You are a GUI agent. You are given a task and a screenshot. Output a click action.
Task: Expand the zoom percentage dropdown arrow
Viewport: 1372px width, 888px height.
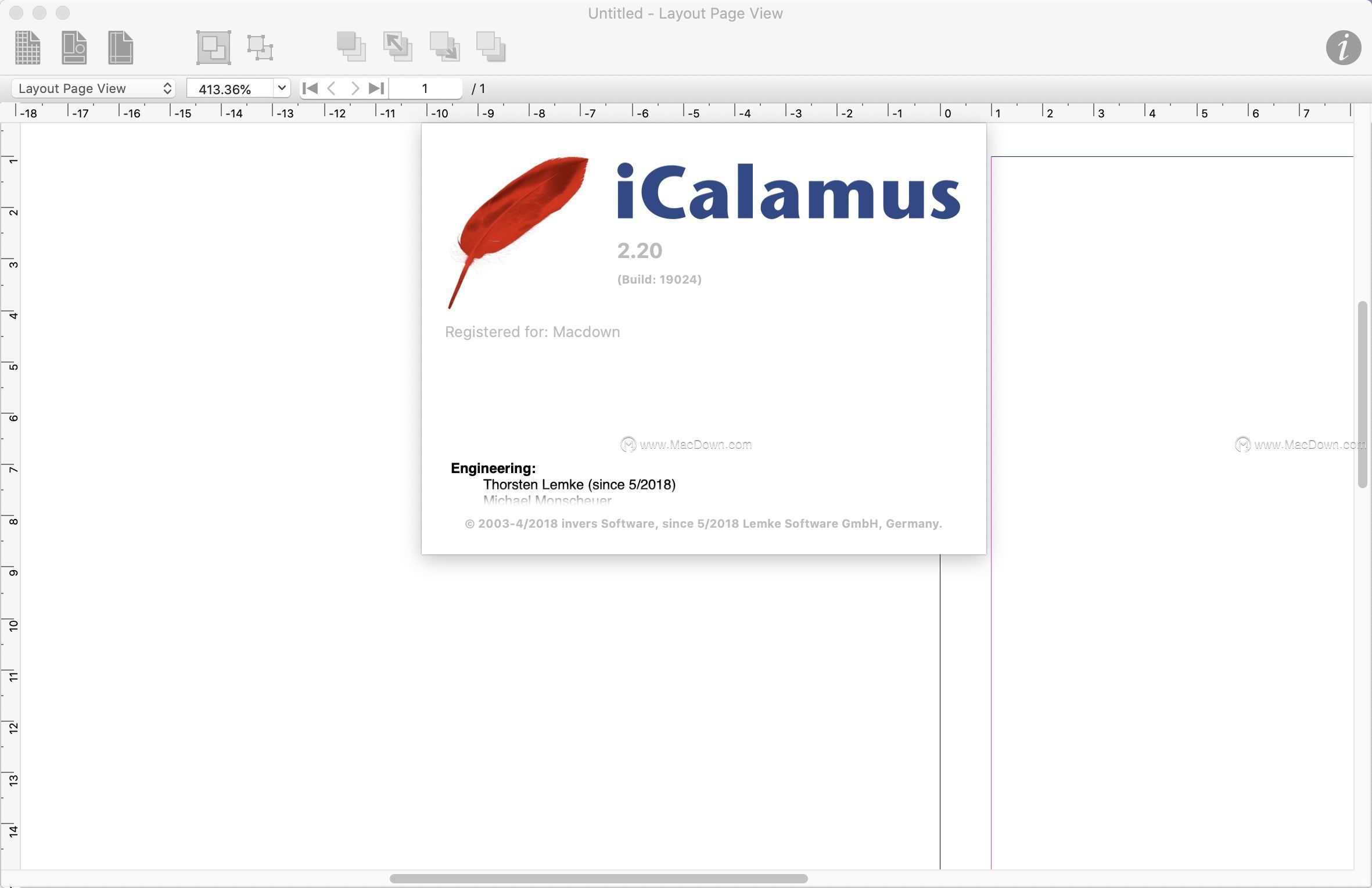click(x=282, y=88)
